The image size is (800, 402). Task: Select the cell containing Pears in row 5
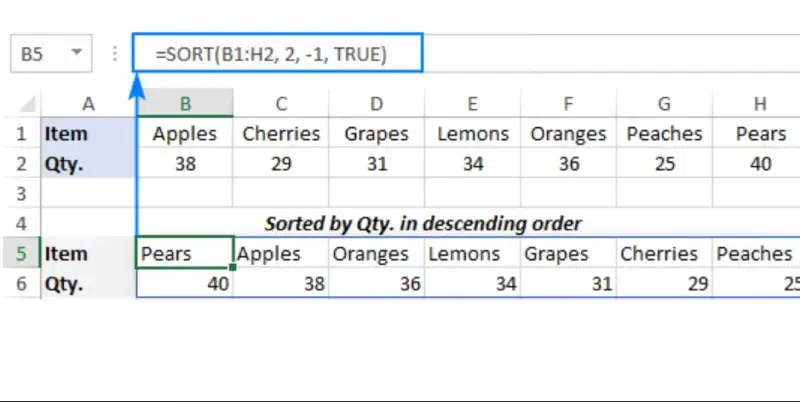(185, 254)
